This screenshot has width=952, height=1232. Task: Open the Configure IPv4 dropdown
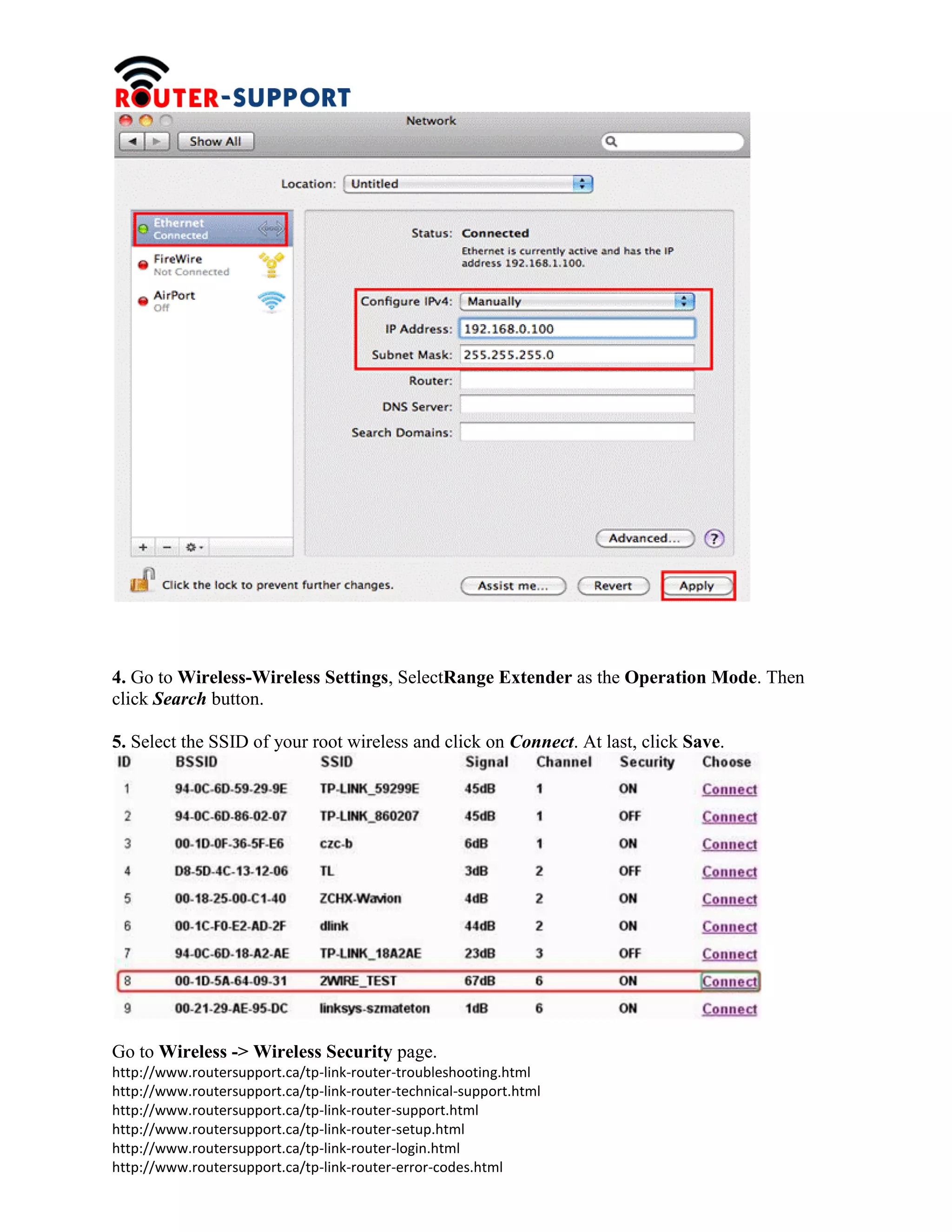click(576, 301)
